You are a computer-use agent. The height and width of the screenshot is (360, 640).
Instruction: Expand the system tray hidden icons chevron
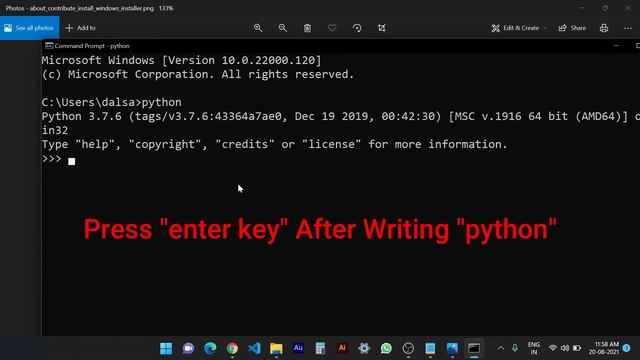(501, 348)
